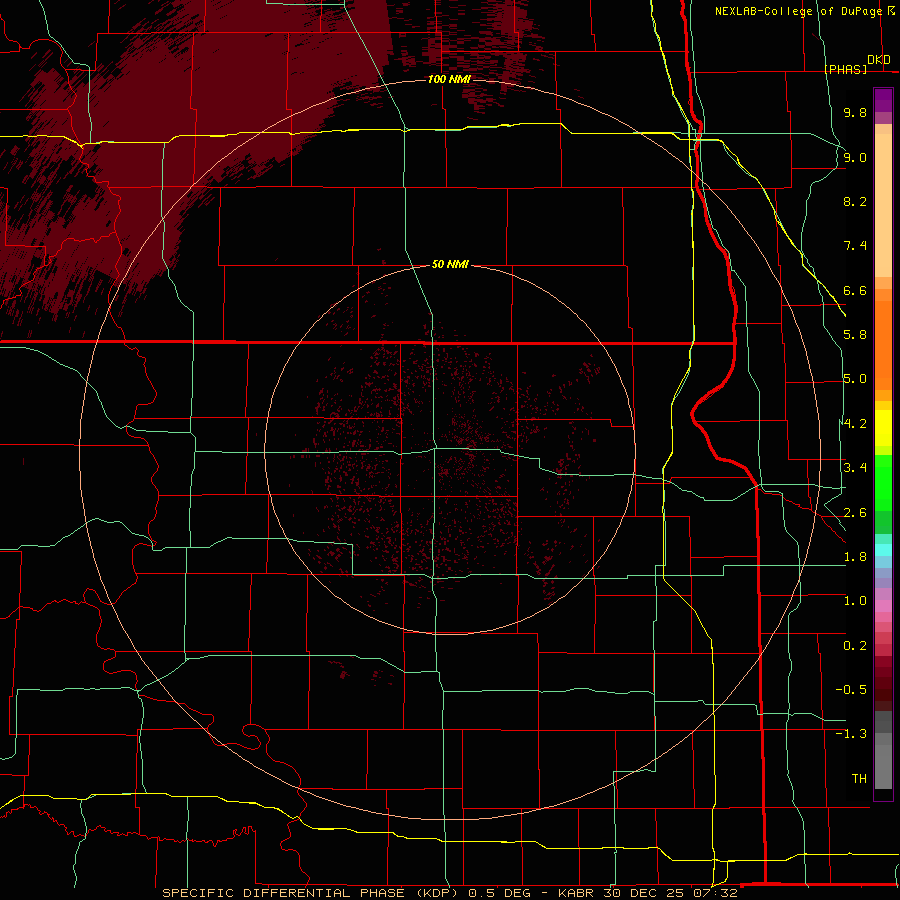This screenshot has height=900, width=900.
Task: Select the 3.4 scale value
Action: click(855, 468)
